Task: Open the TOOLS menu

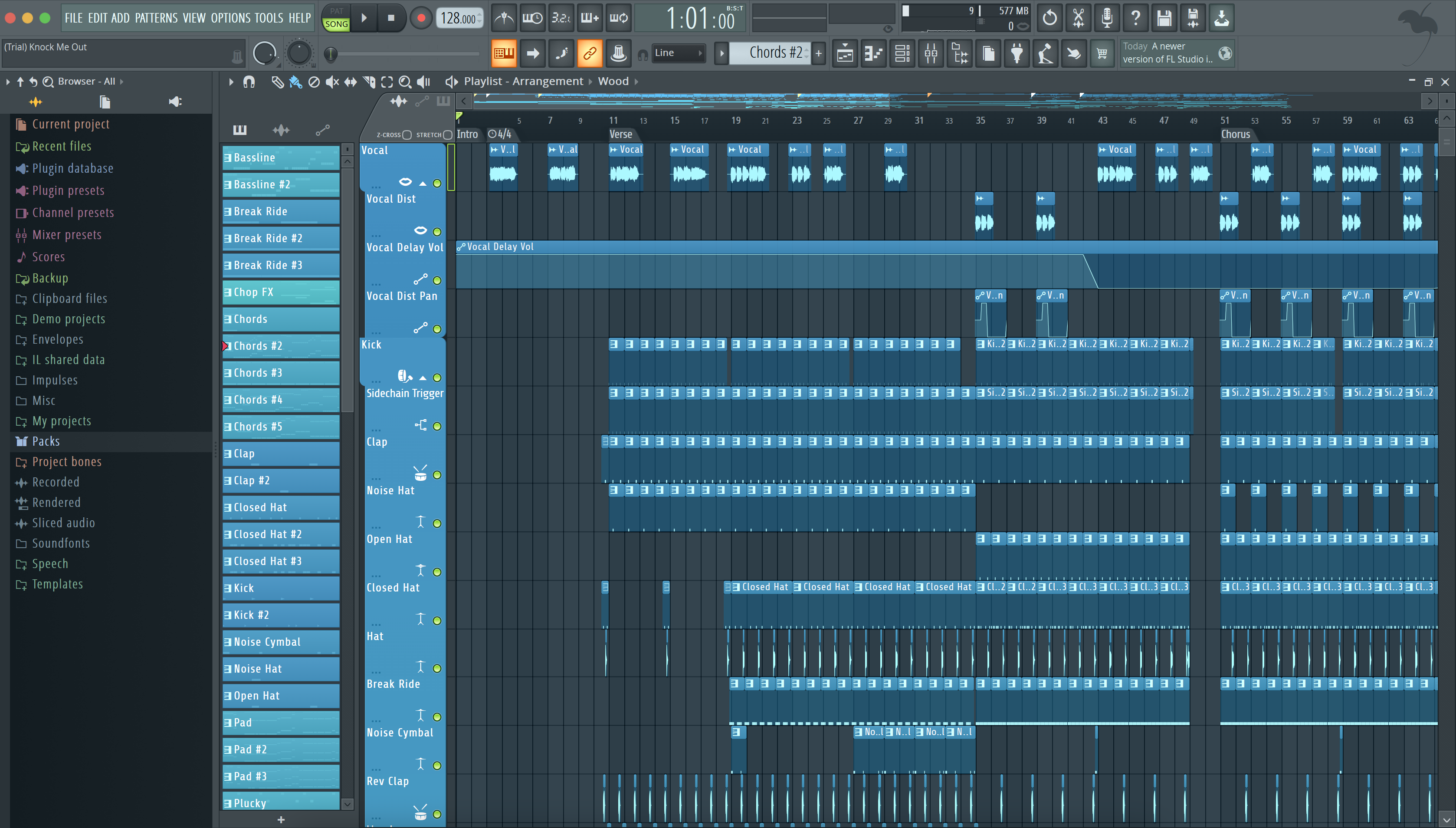Action: coord(269,18)
